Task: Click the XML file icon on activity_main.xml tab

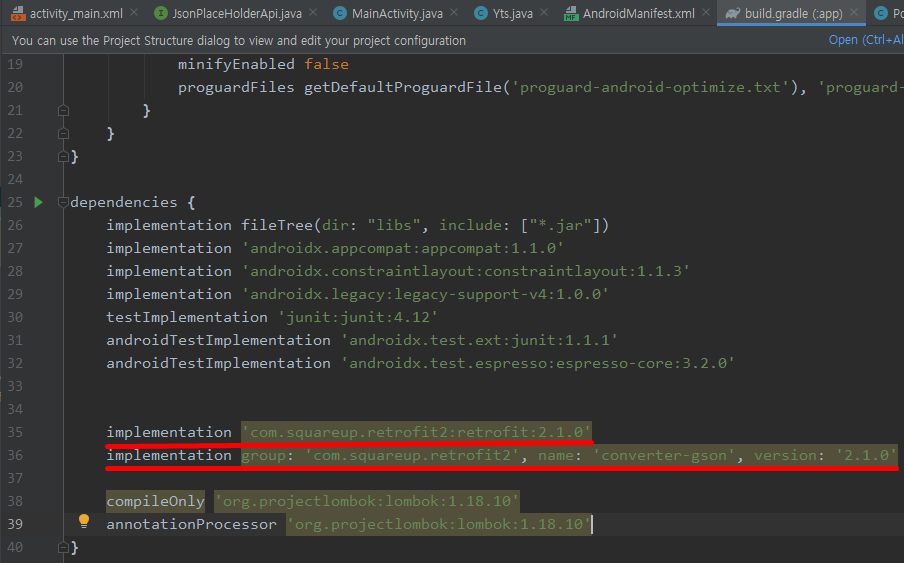Action: [18, 13]
